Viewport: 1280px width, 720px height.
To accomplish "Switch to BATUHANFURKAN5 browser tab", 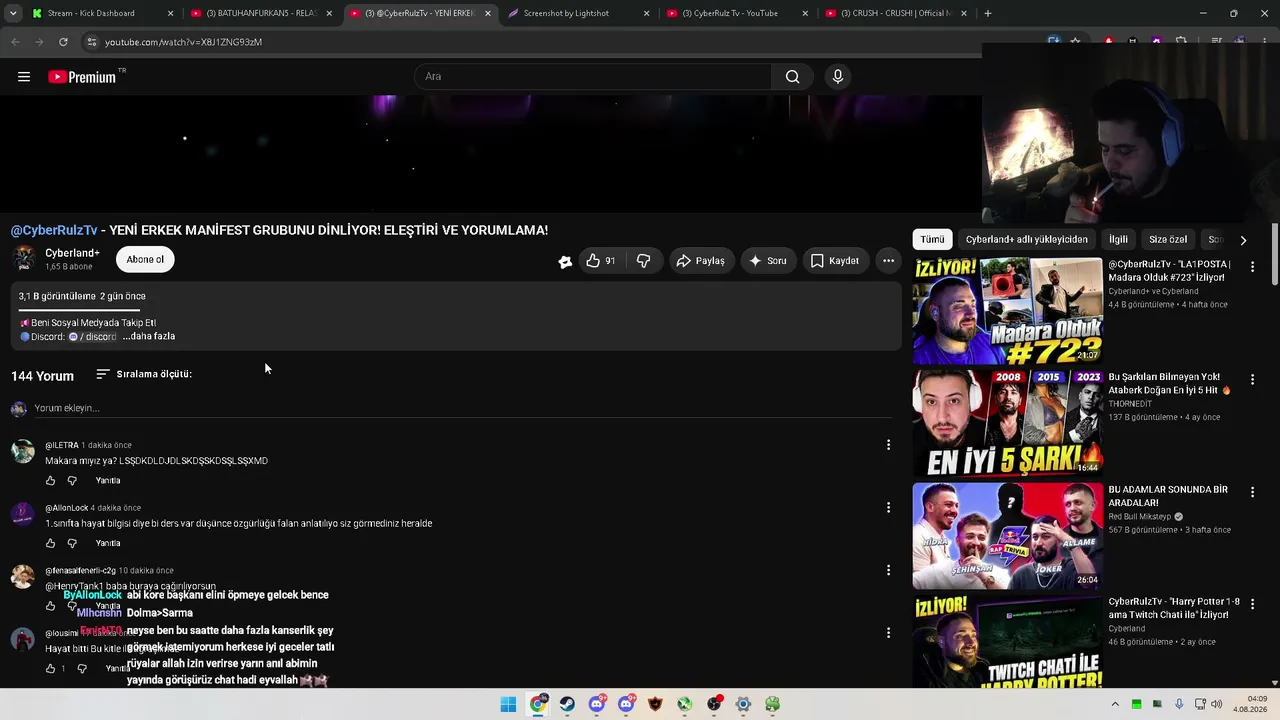I will (x=262, y=13).
